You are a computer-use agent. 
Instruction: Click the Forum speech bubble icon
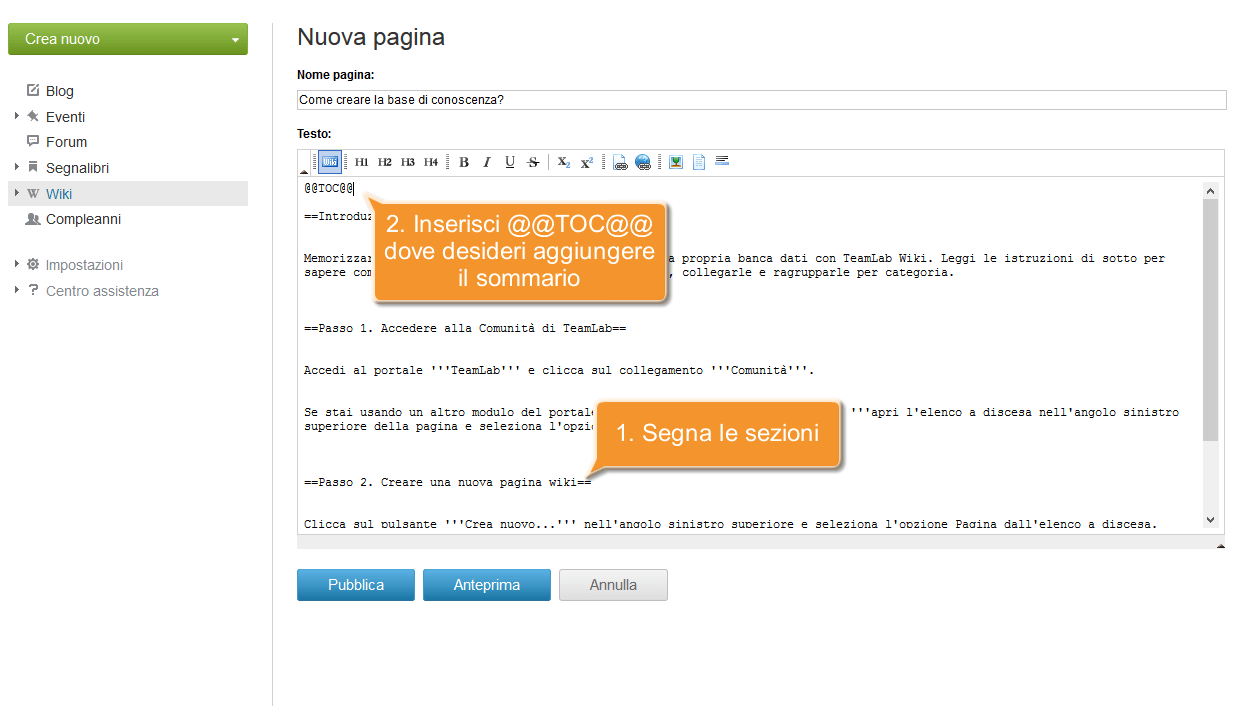tap(33, 141)
